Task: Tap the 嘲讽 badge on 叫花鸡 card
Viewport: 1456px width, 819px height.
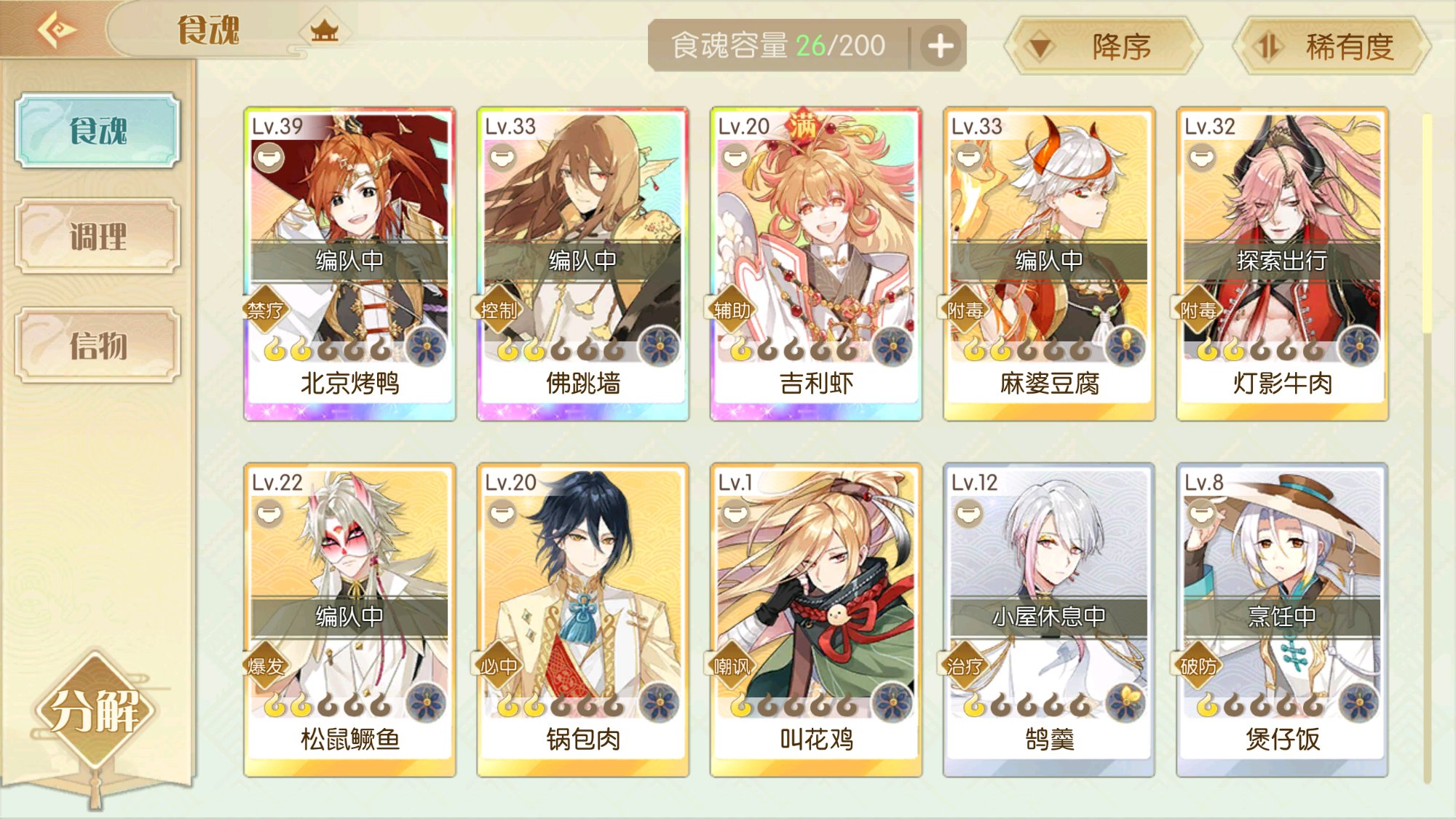Action: [732, 666]
